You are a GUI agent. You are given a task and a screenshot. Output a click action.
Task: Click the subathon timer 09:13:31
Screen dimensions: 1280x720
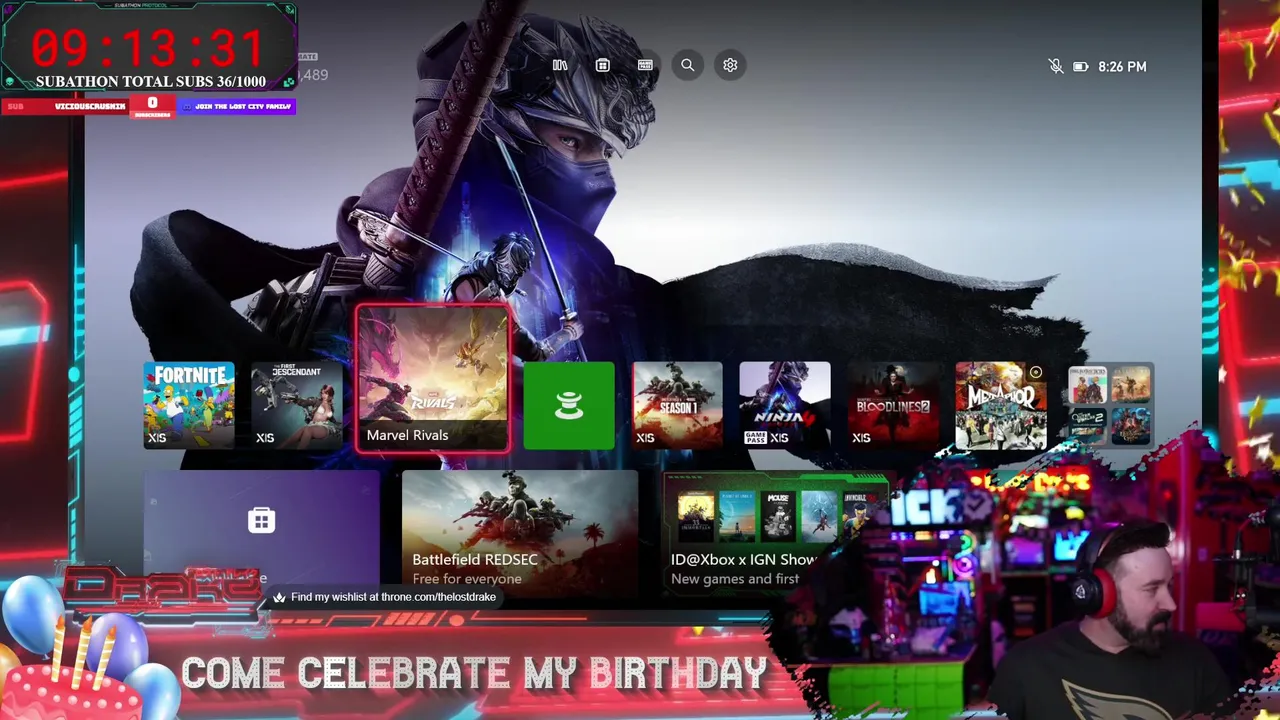point(148,48)
